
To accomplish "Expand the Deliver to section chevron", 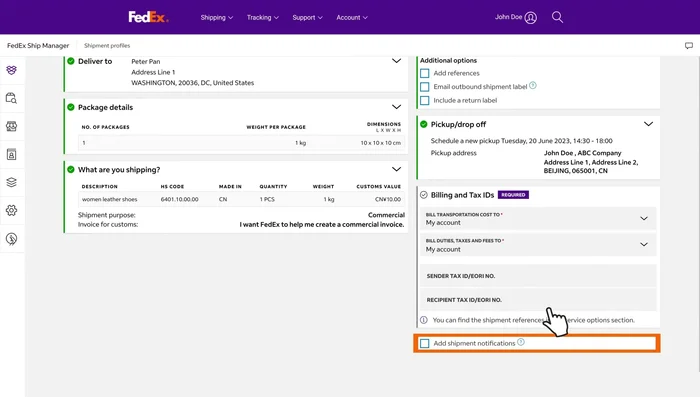I will [x=396, y=61].
